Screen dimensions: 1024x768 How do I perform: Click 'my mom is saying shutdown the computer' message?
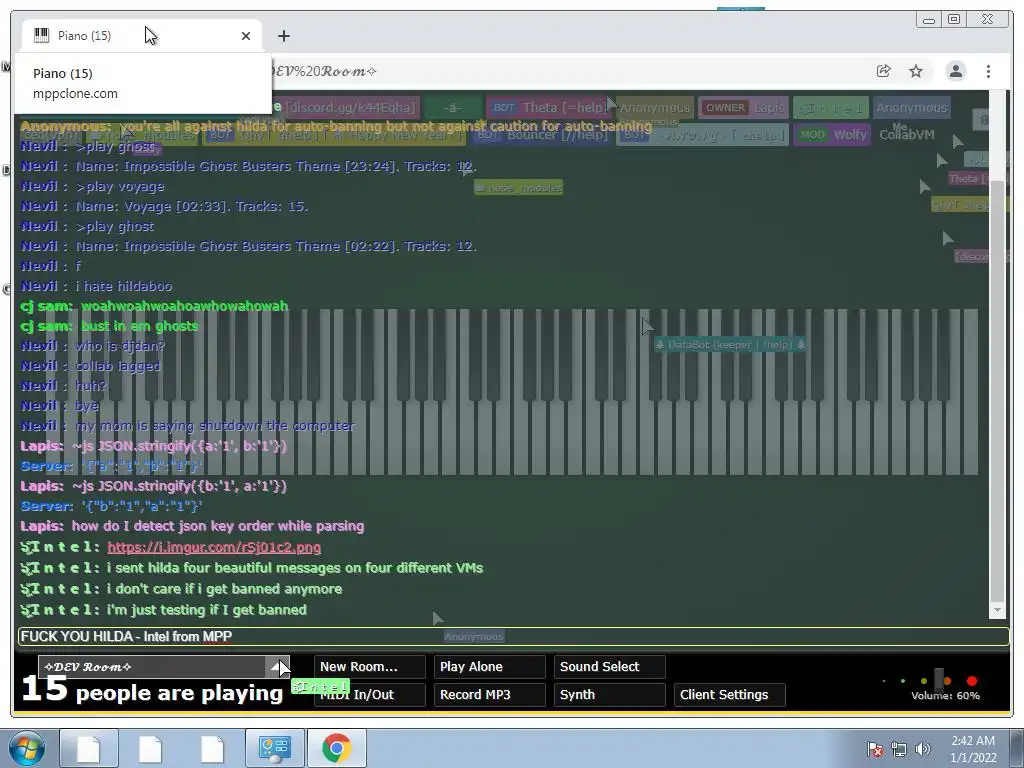pyautogui.click(x=216, y=426)
